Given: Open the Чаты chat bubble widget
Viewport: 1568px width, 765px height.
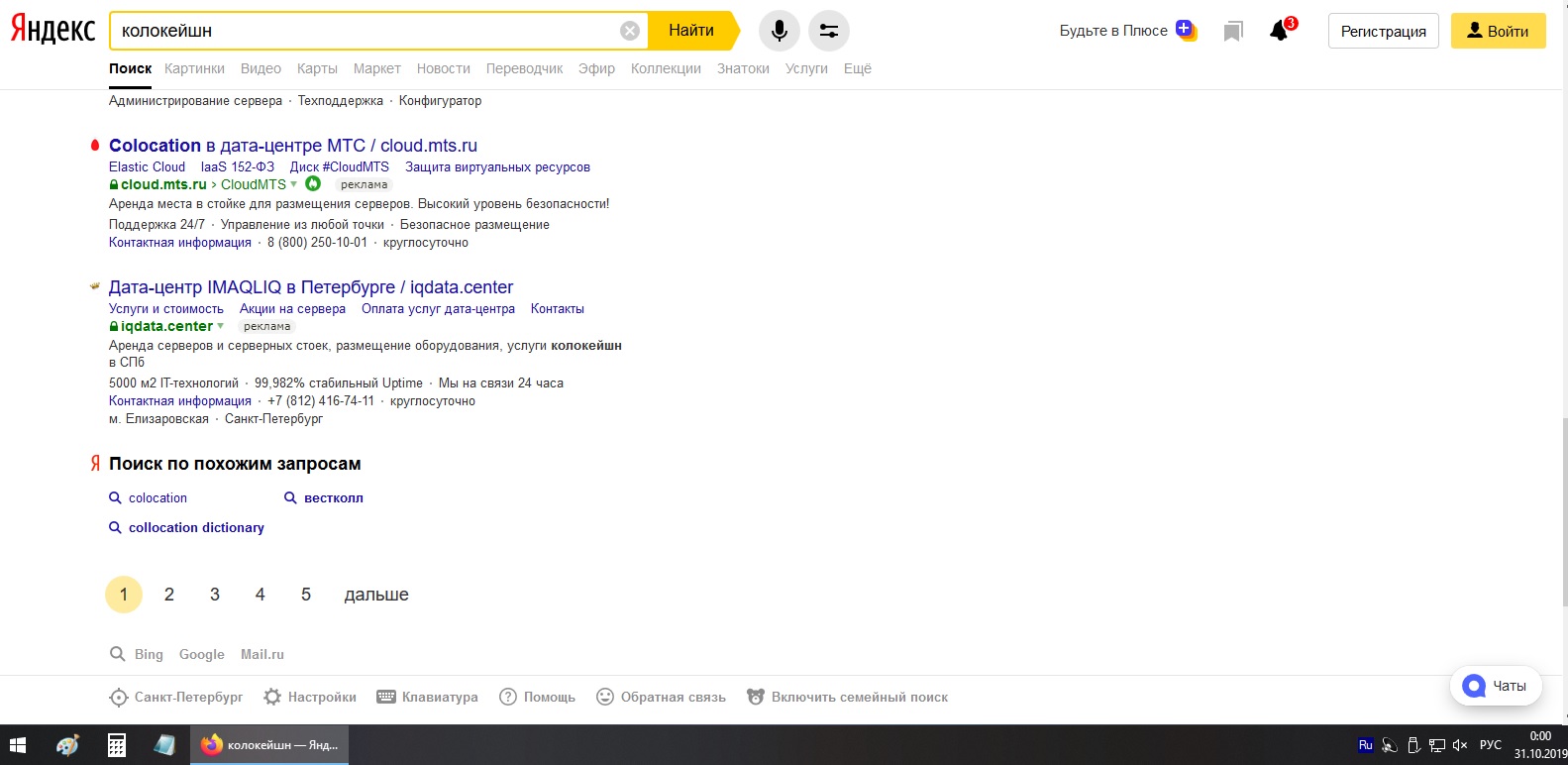Looking at the screenshot, I should (1495, 686).
